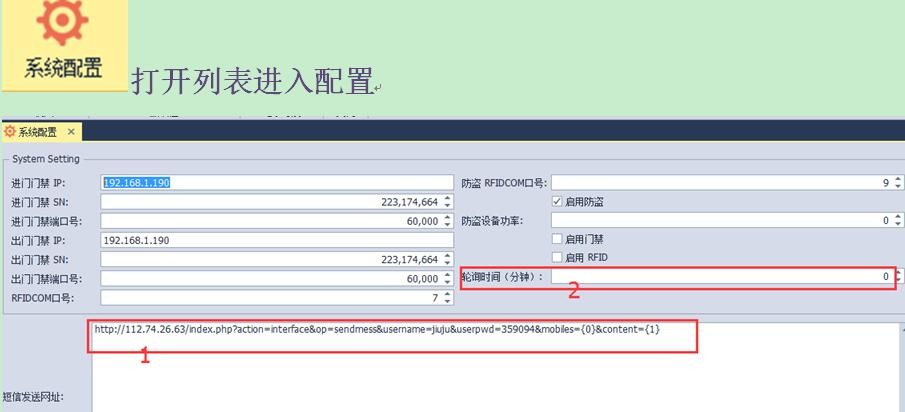This screenshot has width=905, height=412.
Task: Decrease 进门门禁端口号 value
Action: click(x=448, y=224)
